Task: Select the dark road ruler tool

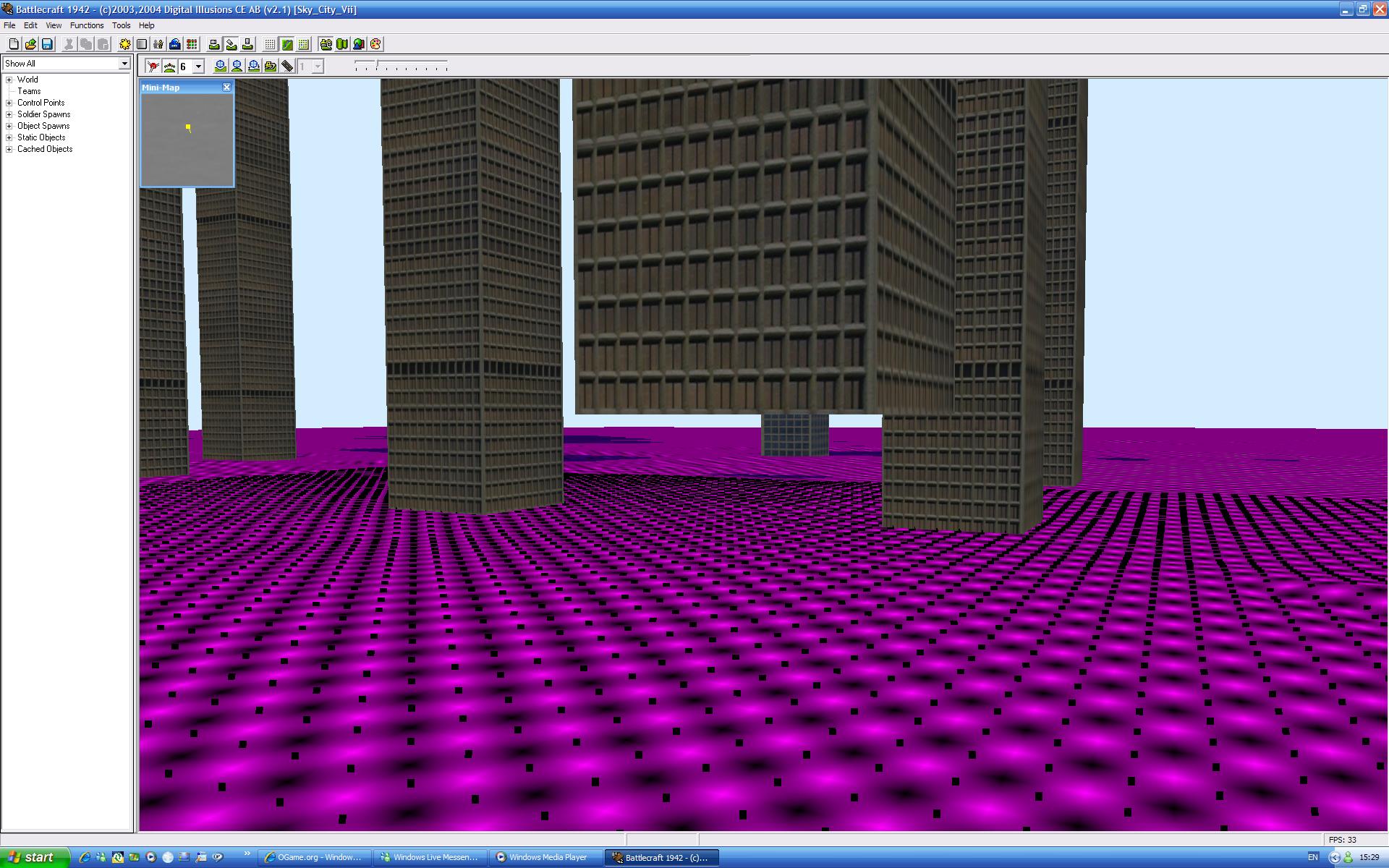Action: click(x=287, y=67)
